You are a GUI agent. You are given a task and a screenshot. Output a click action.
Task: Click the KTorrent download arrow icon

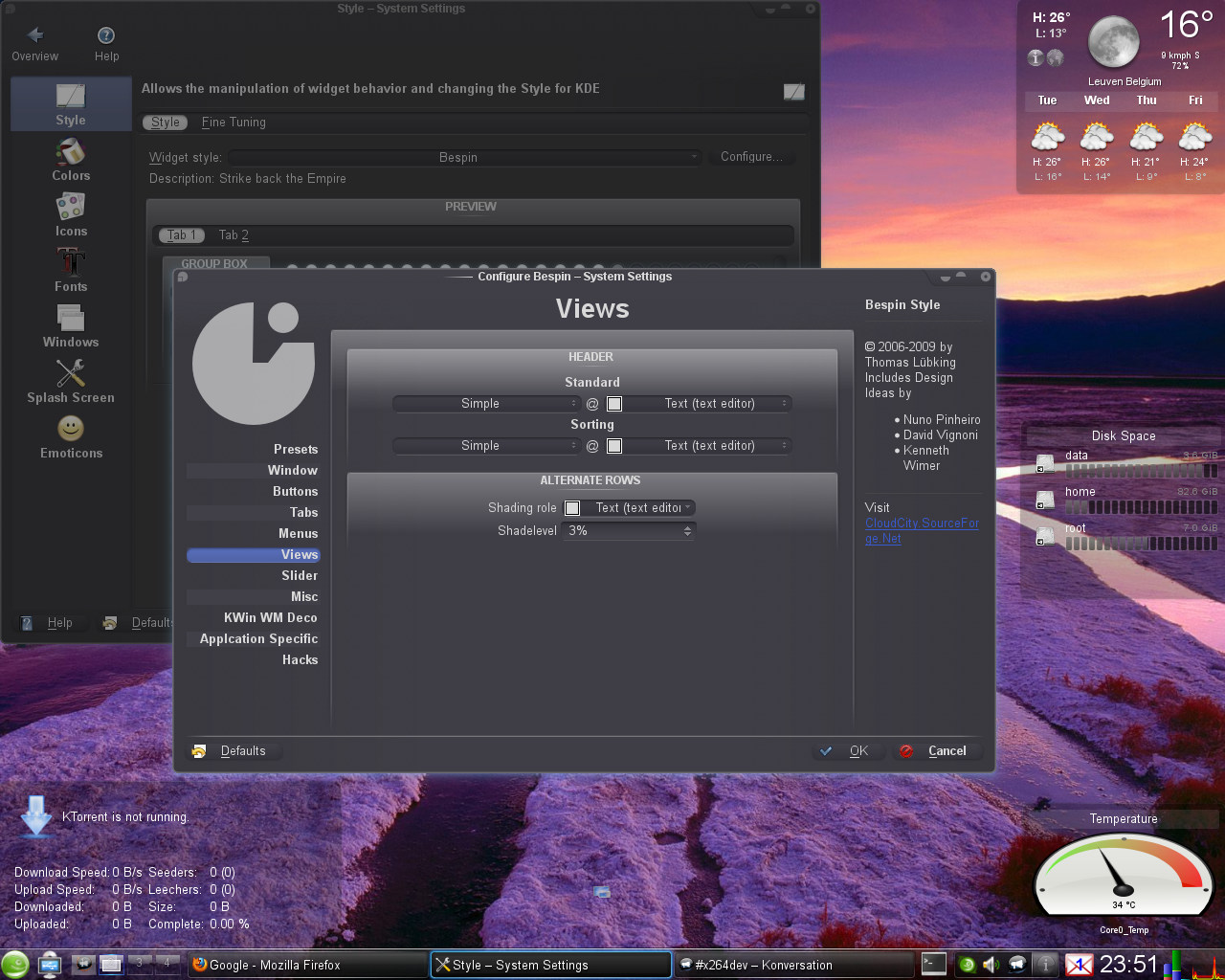pos(36,815)
